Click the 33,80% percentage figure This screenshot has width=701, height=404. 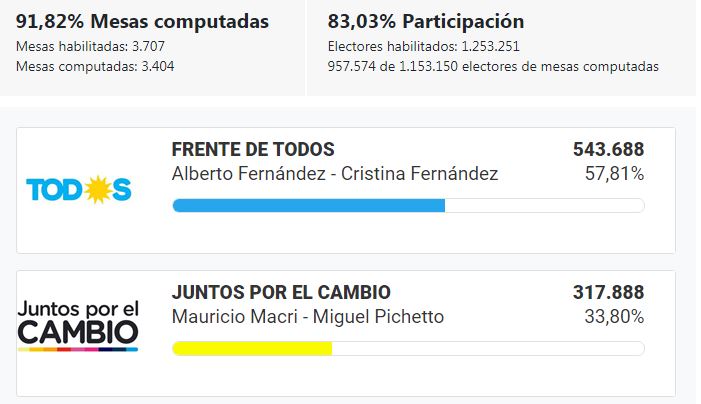(x=614, y=317)
